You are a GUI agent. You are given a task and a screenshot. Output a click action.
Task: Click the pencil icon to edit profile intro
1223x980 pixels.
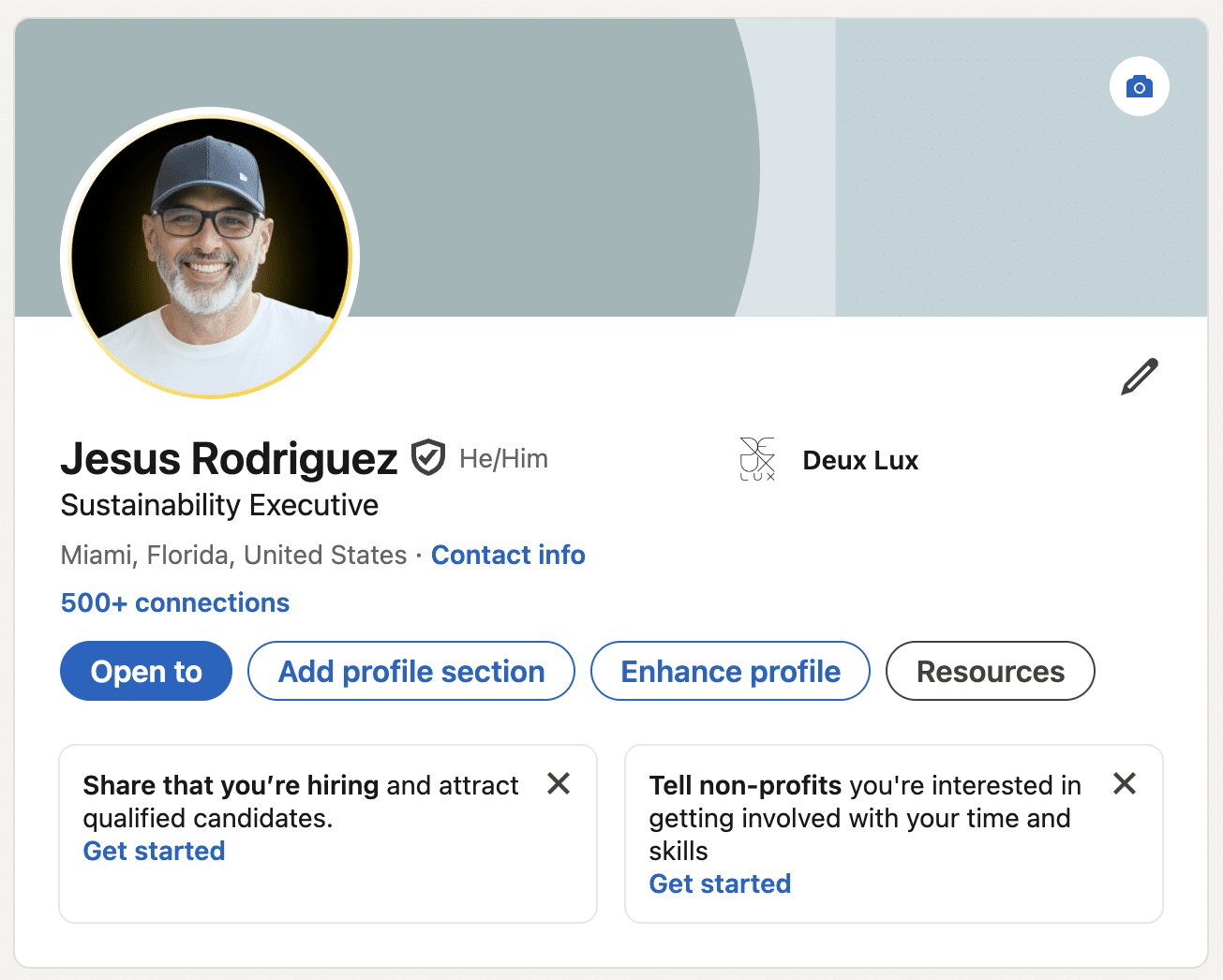(1140, 377)
